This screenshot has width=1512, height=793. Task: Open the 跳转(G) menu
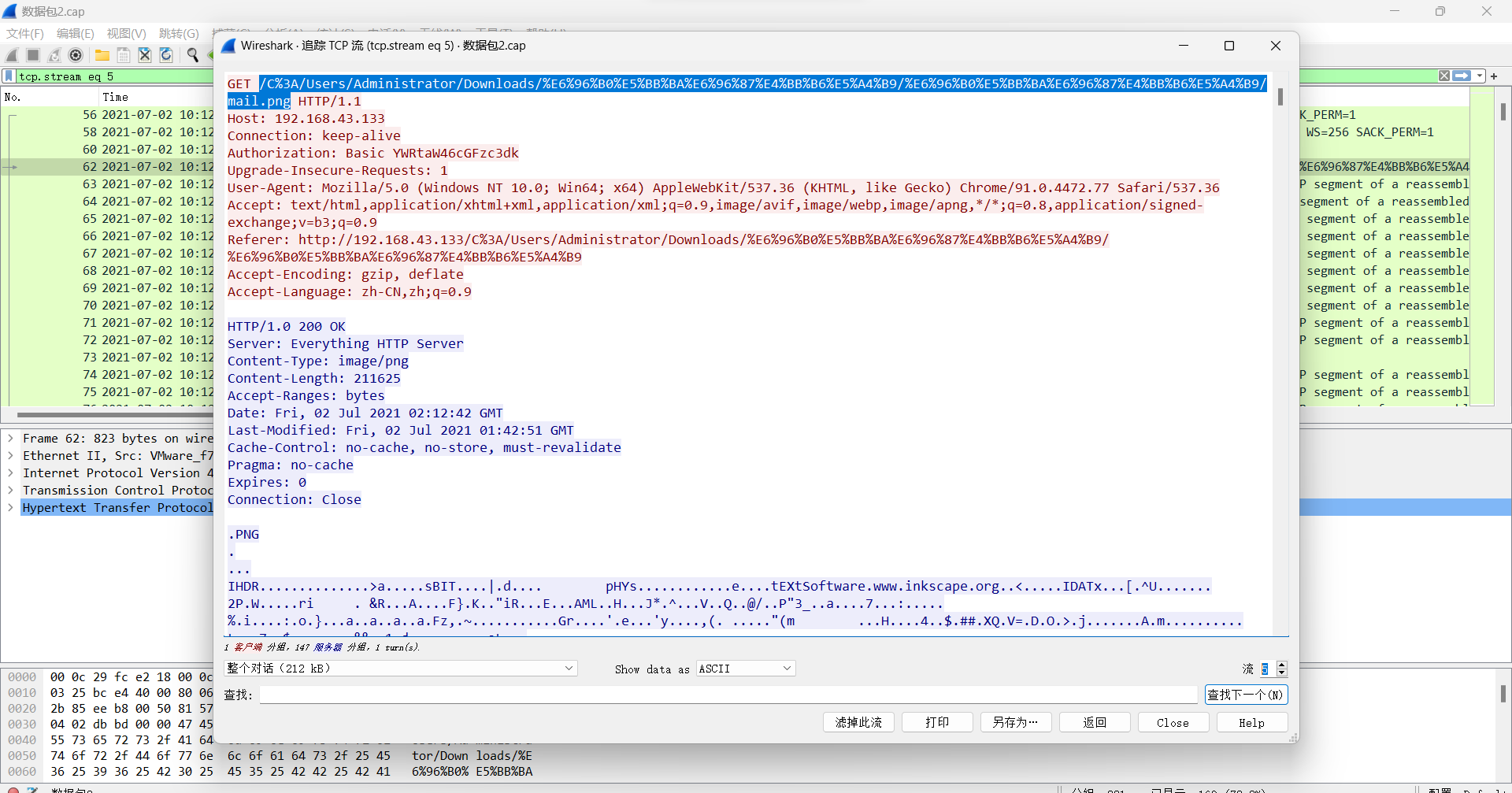[x=179, y=33]
